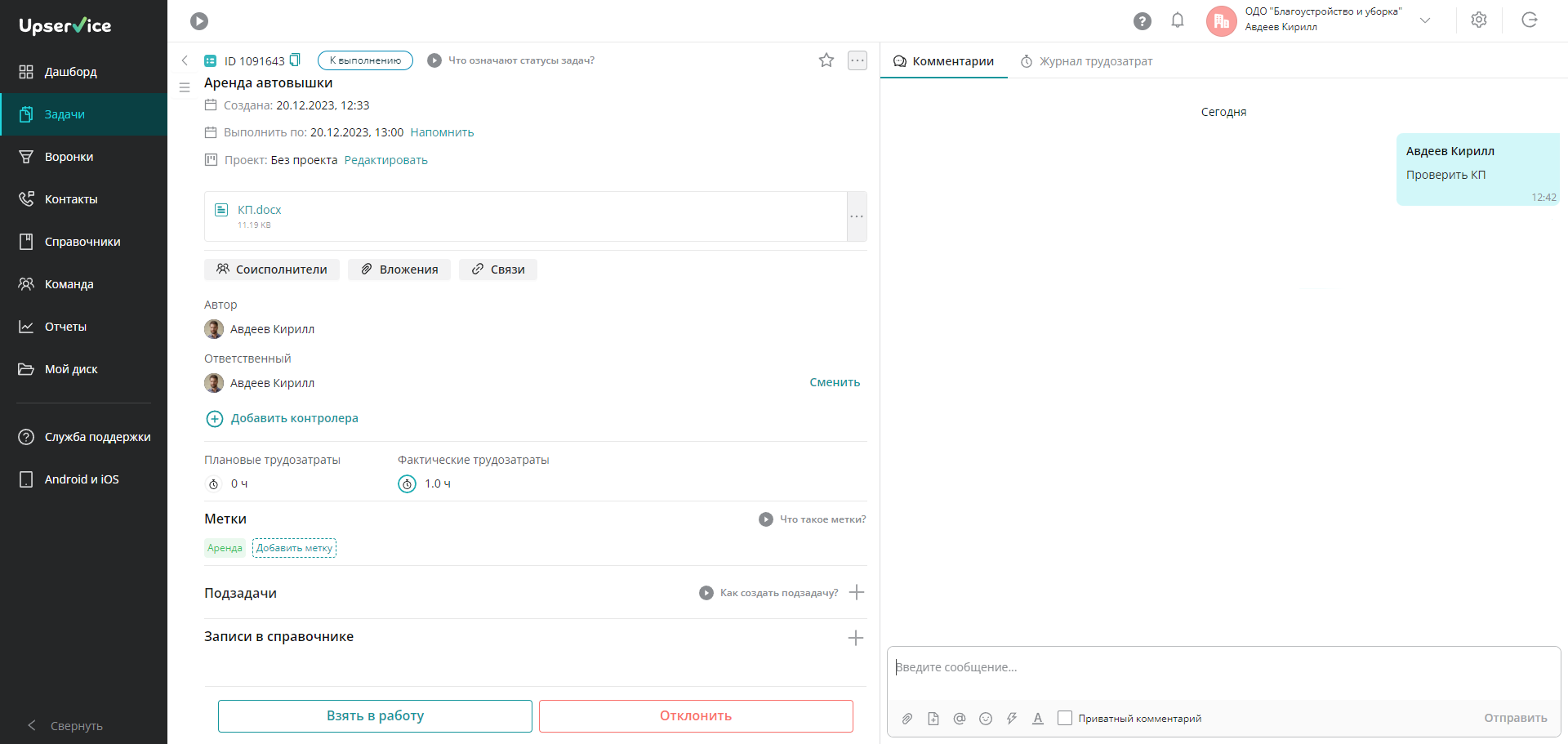Open Задачи in the sidebar

tap(83, 114)
